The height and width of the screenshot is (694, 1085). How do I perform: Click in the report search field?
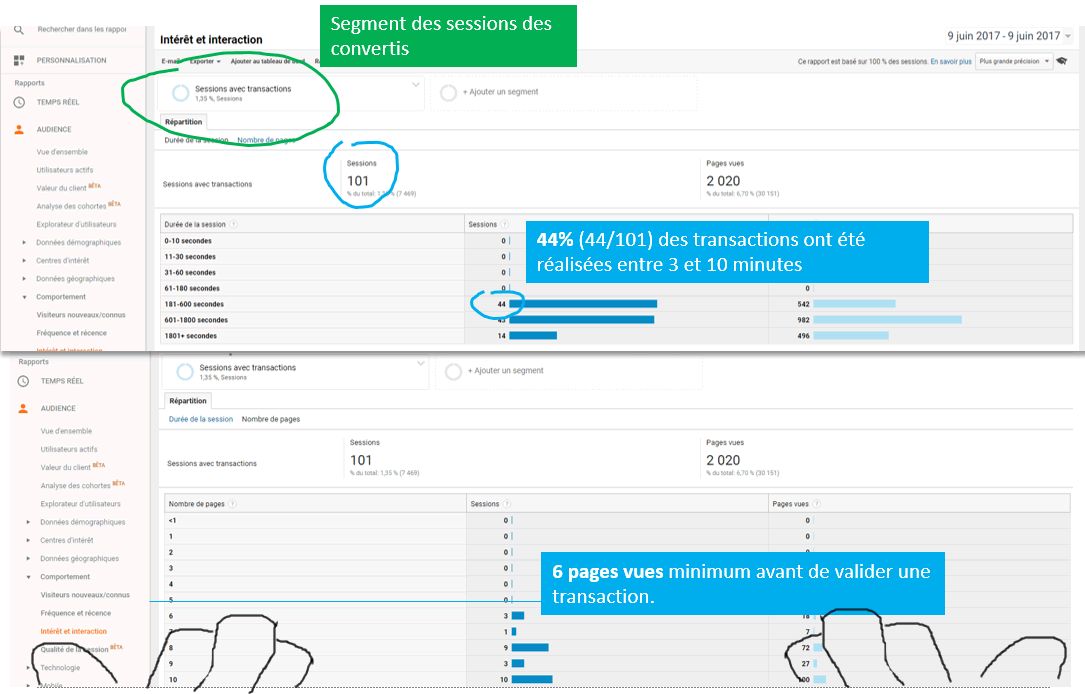pyautogui.click(x=85, y=30)
